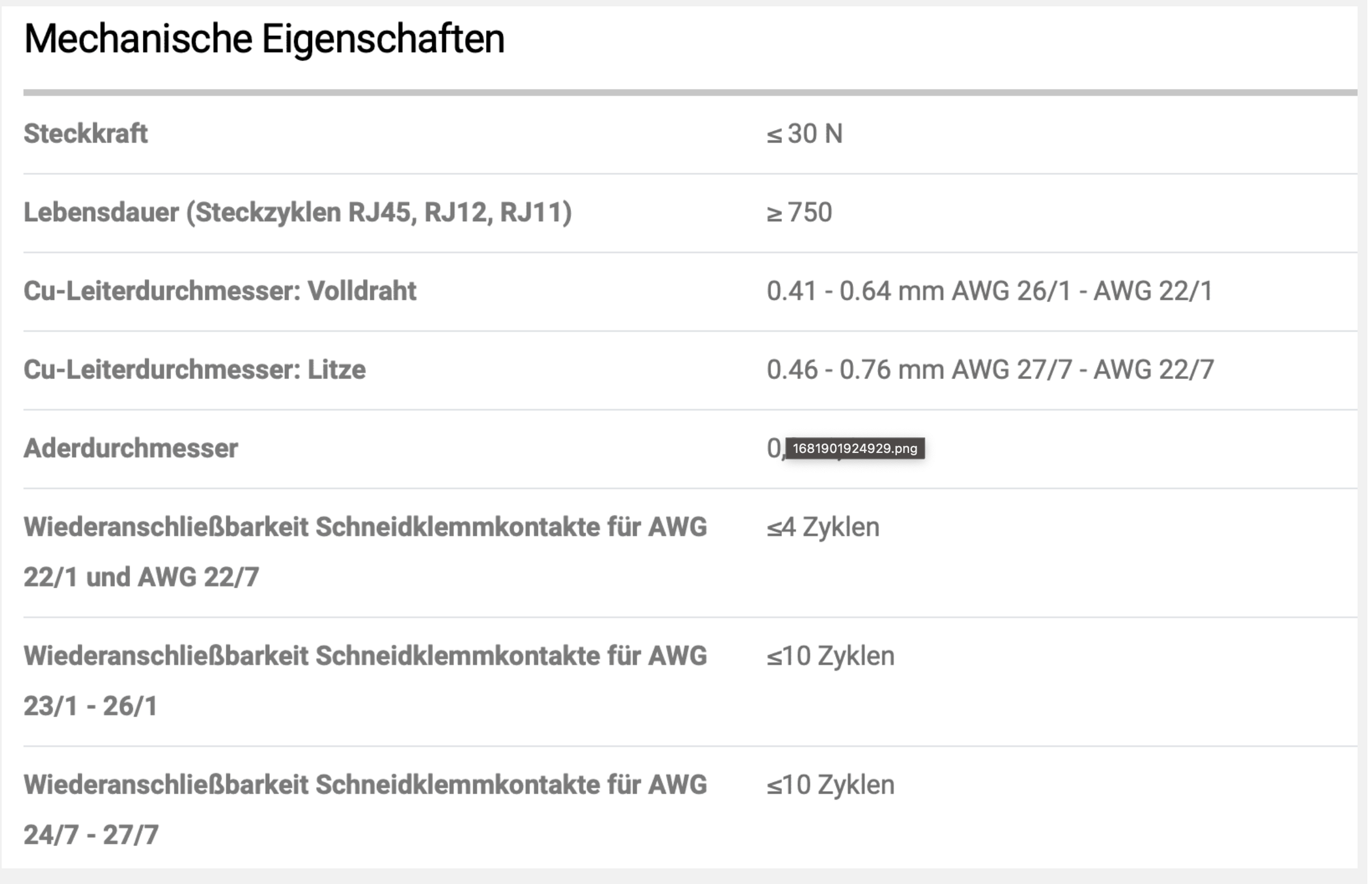Click the ≤ 30 N value
This screenshot has height=884, width=1372.
coord(804,134)
